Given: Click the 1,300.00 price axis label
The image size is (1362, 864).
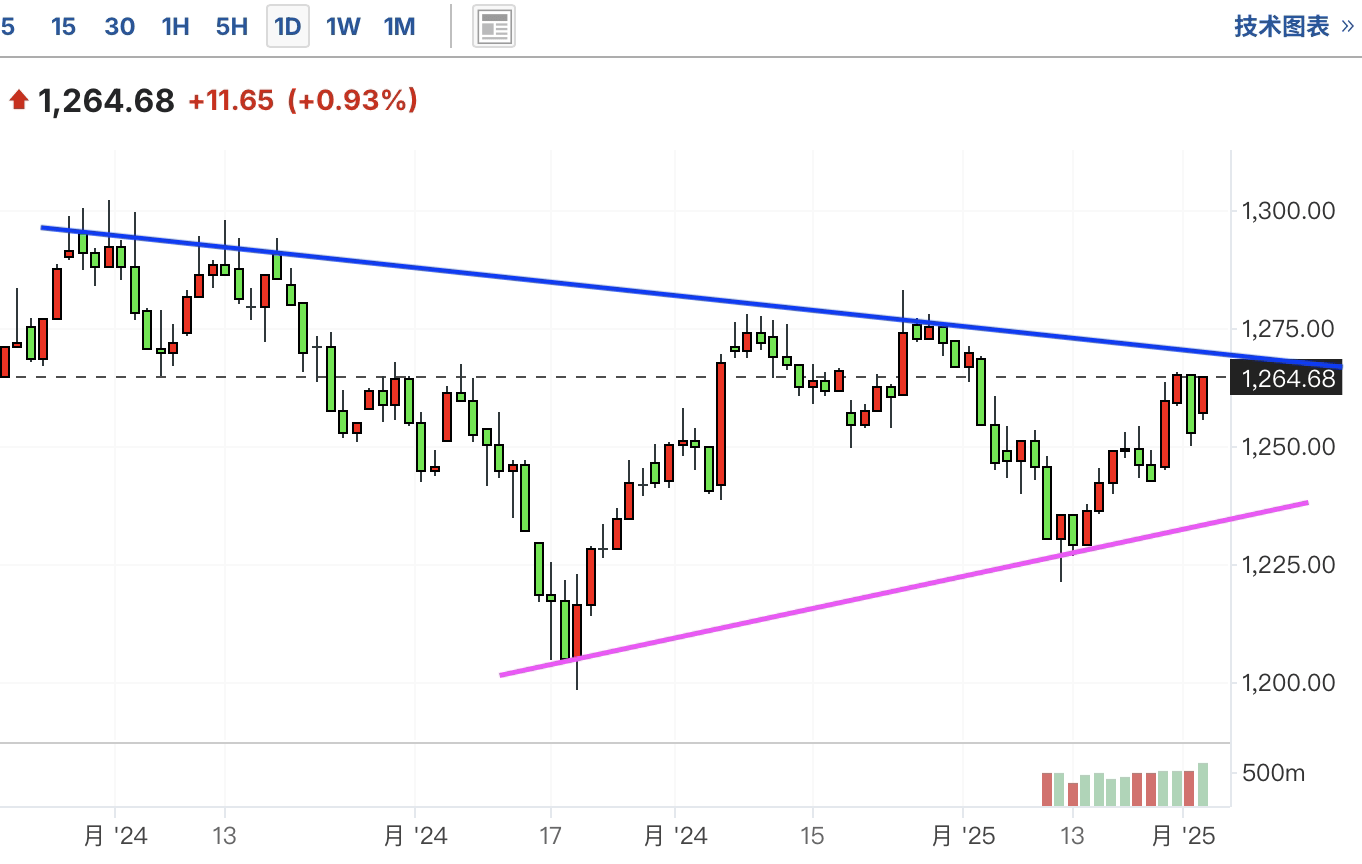Looking at the screenshot, I should [x=1288, y=211].
